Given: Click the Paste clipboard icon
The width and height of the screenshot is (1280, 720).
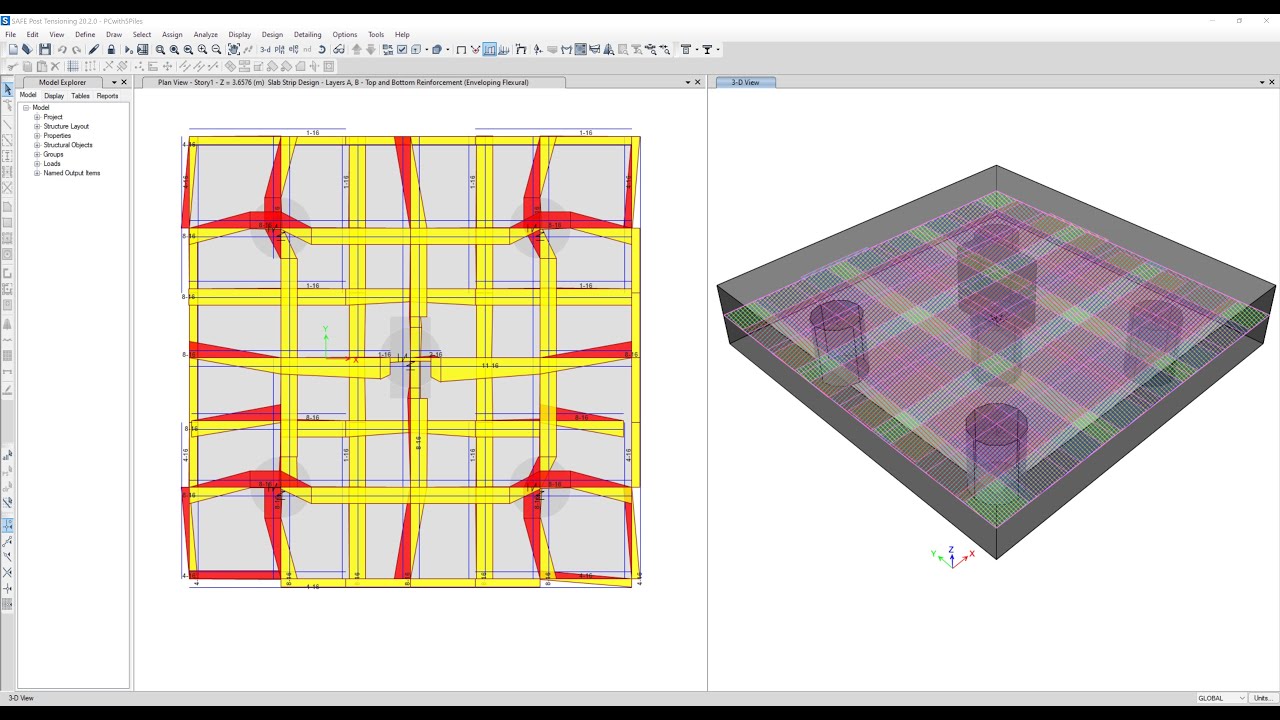Looking at the screenshot, I should (x=42, y=67).
